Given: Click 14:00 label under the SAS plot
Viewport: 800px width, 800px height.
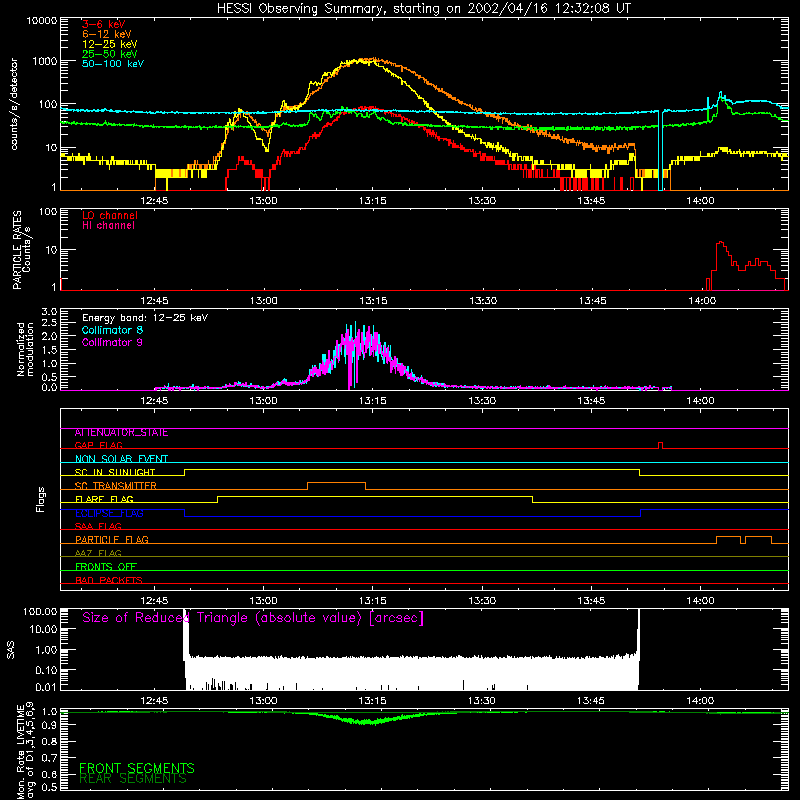Looking at the screenshot, I should tap(700, 701).
